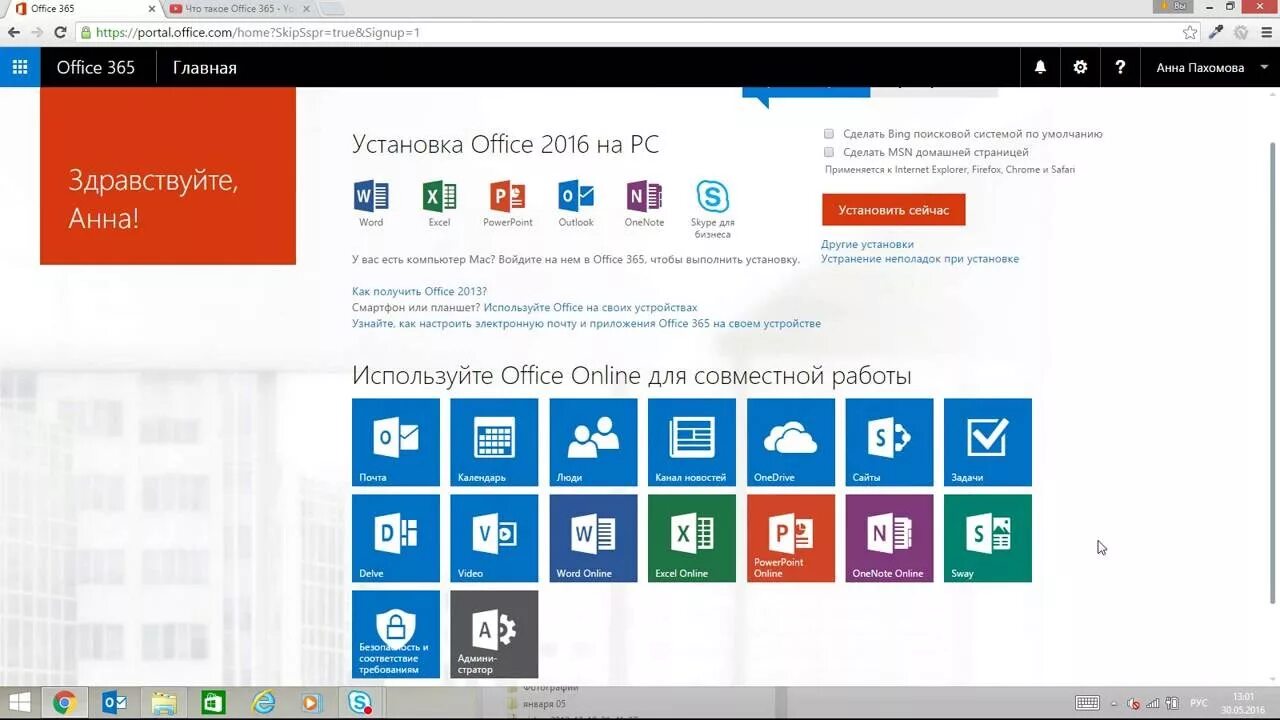This screenshot has height=720, width=1280.
Task: Open File Explorer from the taskbar
Action: click(x=164, y=703)
